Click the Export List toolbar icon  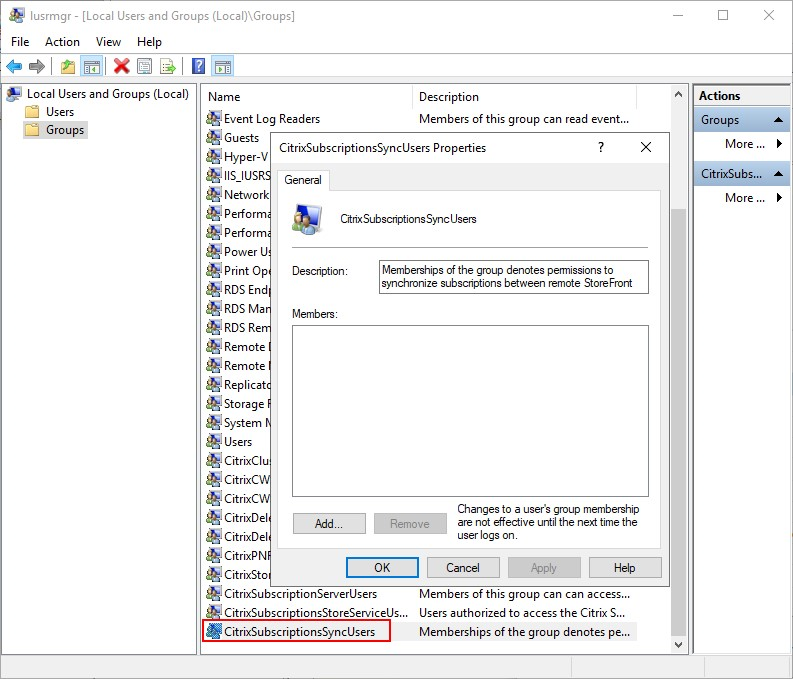pos(168,67)
